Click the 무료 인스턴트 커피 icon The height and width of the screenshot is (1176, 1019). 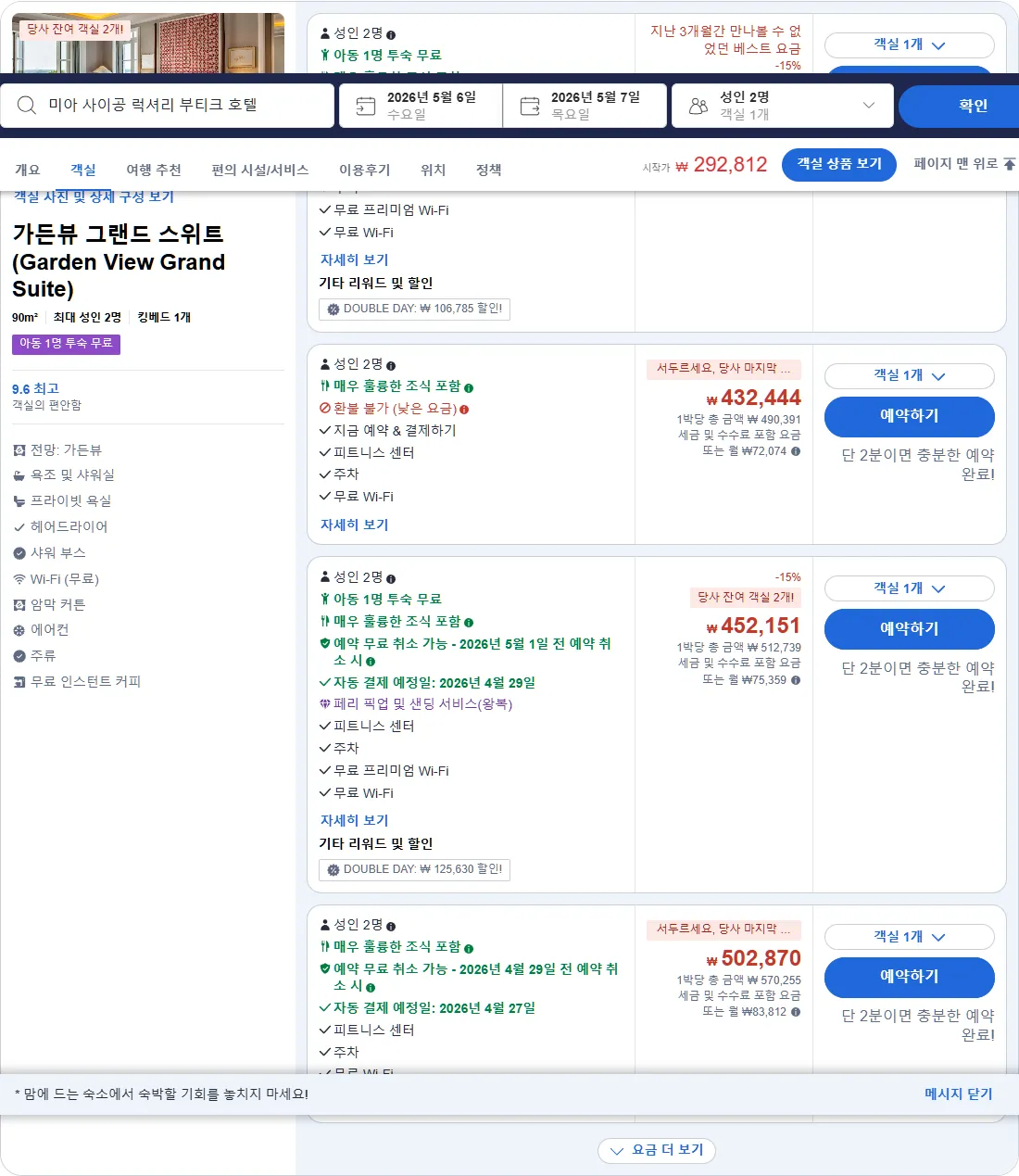[x=19, y=682]
